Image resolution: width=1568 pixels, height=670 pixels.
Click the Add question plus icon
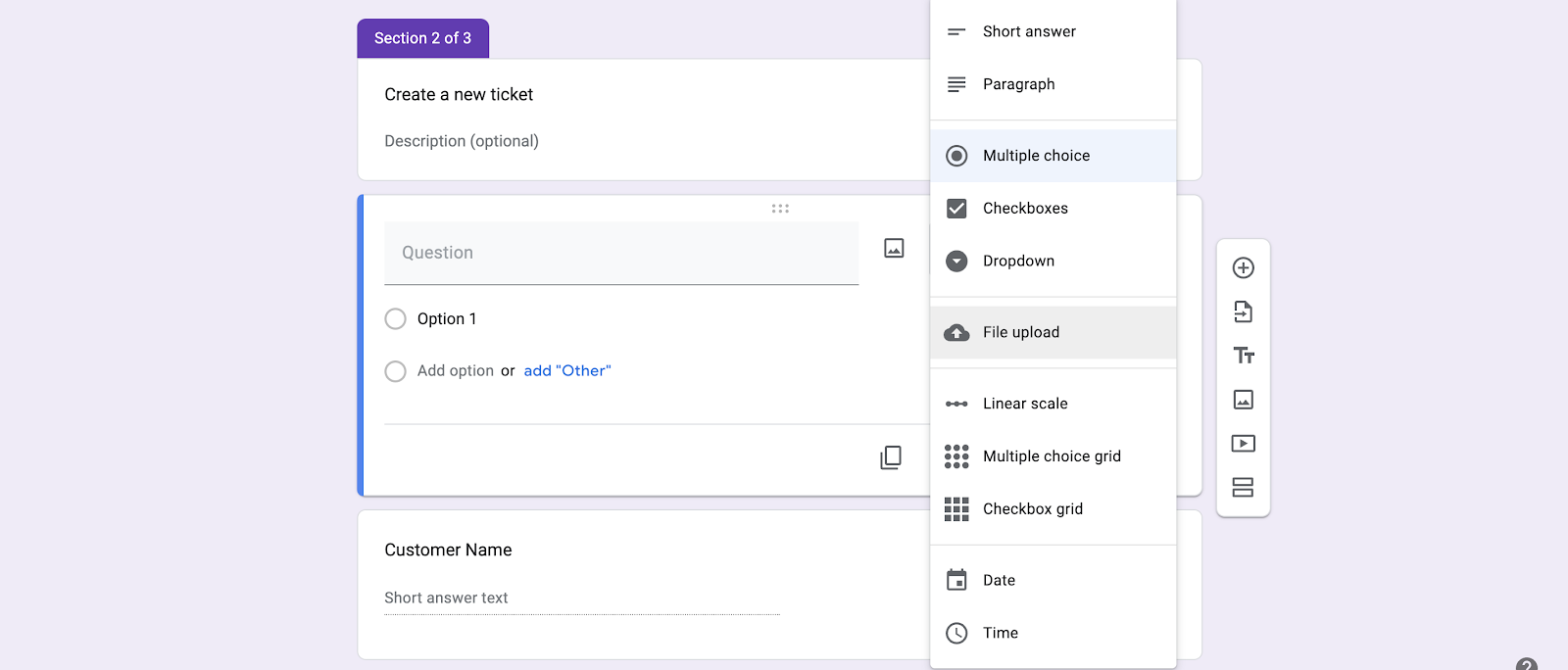coord(1243,267)
